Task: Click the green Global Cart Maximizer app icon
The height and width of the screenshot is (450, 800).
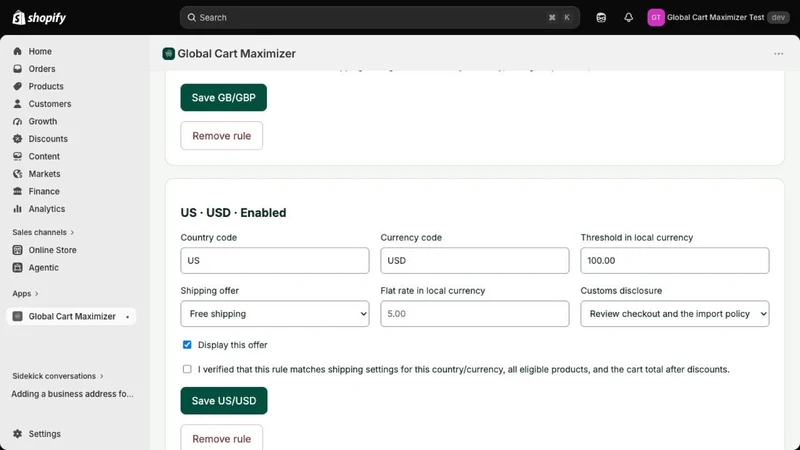Action: [x=168, y=54]
